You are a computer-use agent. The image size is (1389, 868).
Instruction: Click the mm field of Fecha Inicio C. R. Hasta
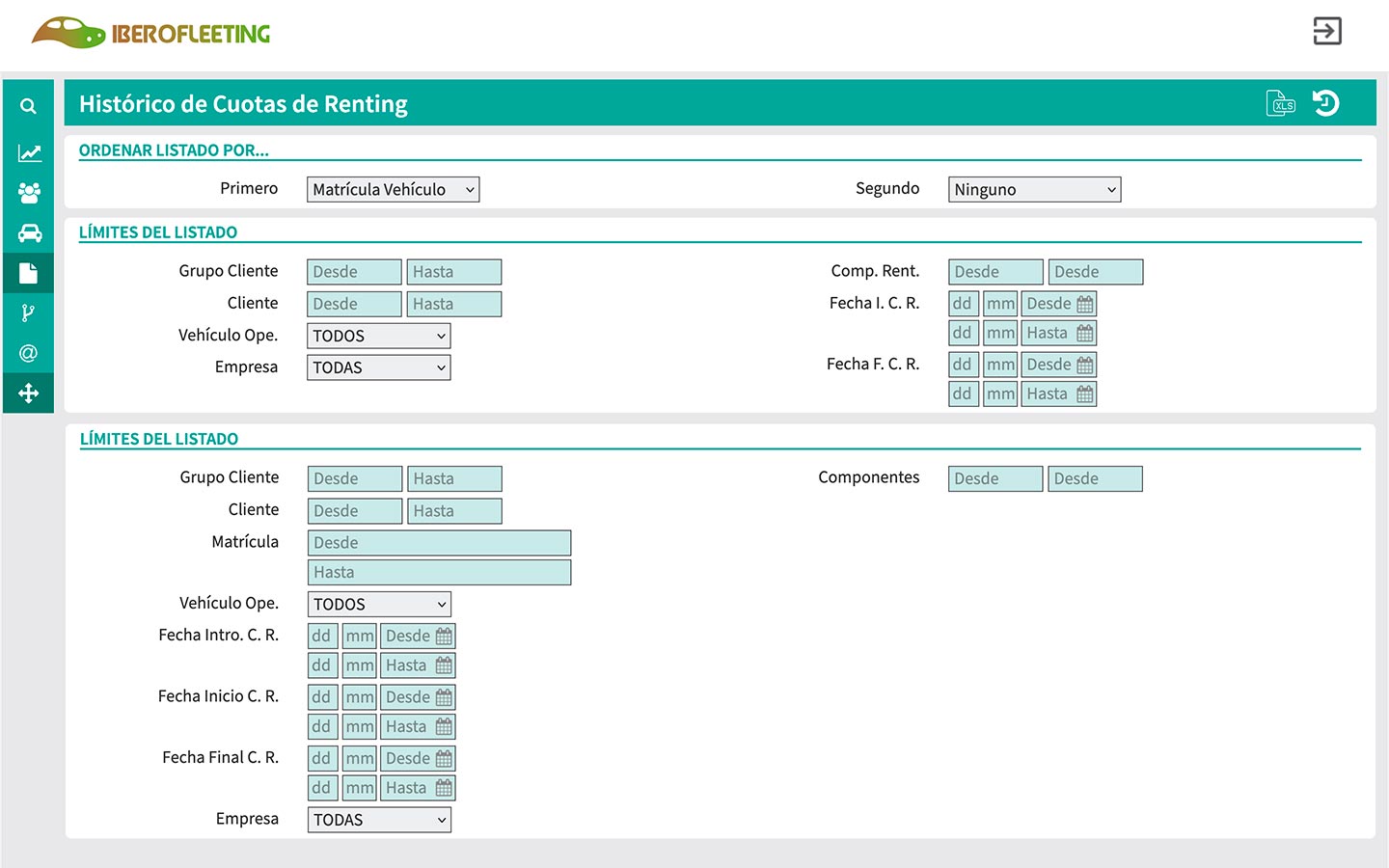360,726
